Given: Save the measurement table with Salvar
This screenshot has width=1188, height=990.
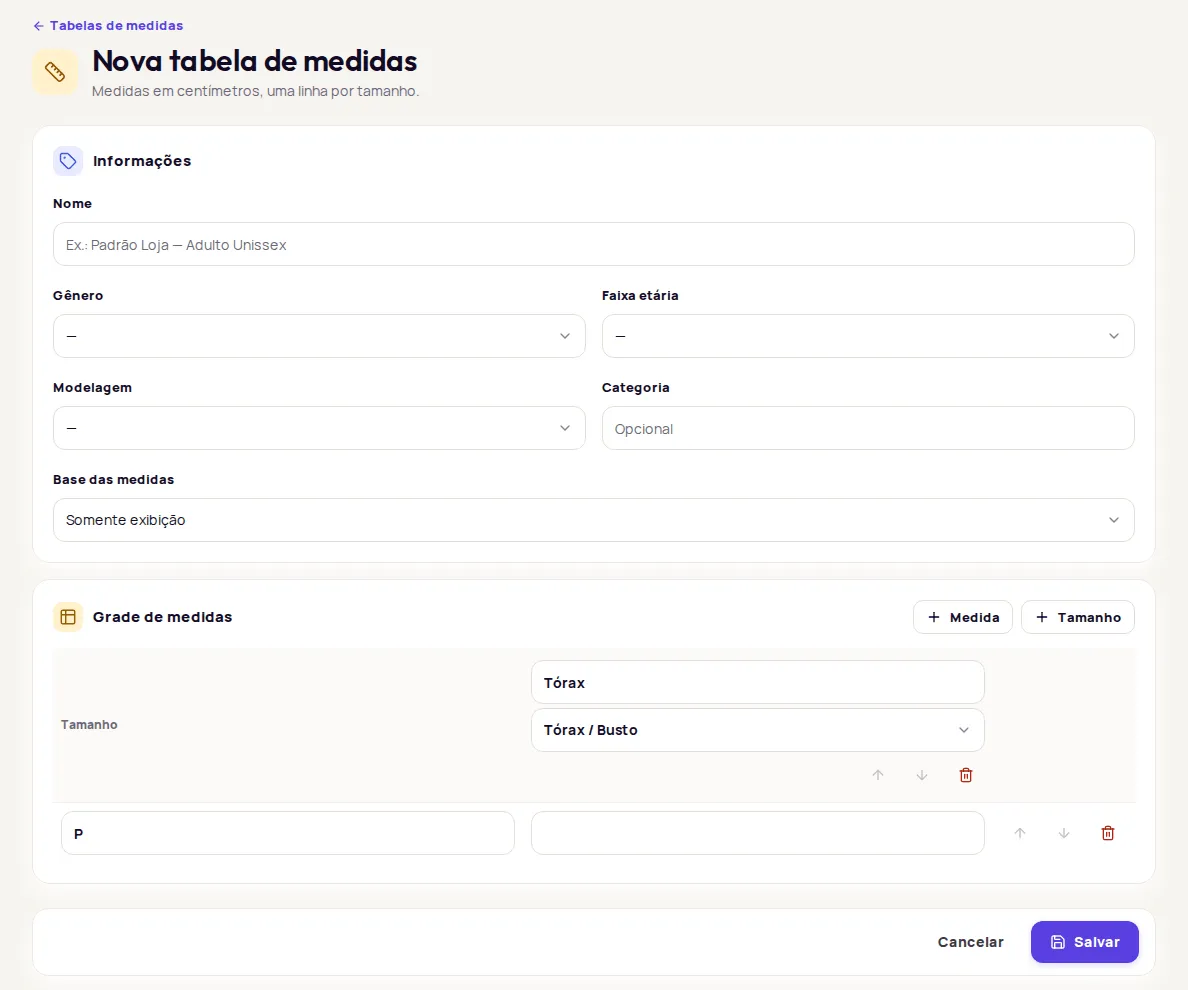Looking at the screenshot, I should tap(1084, 942).
